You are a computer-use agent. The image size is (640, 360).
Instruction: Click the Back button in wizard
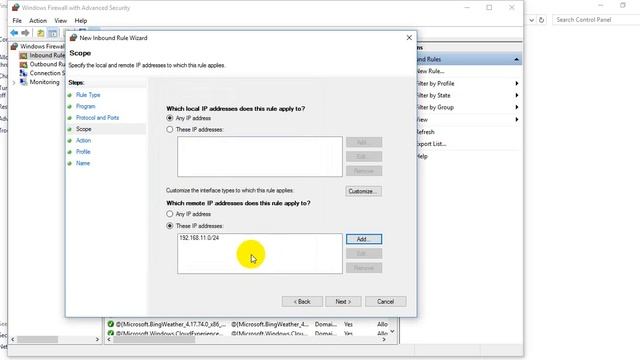point(302,302)
